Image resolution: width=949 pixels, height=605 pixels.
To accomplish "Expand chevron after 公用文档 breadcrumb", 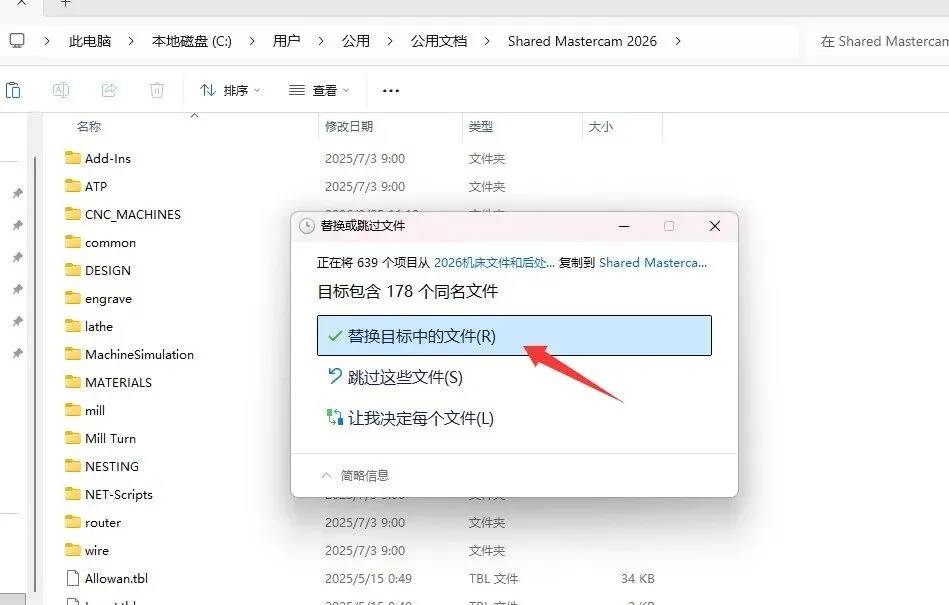I will tap(487, 41).
